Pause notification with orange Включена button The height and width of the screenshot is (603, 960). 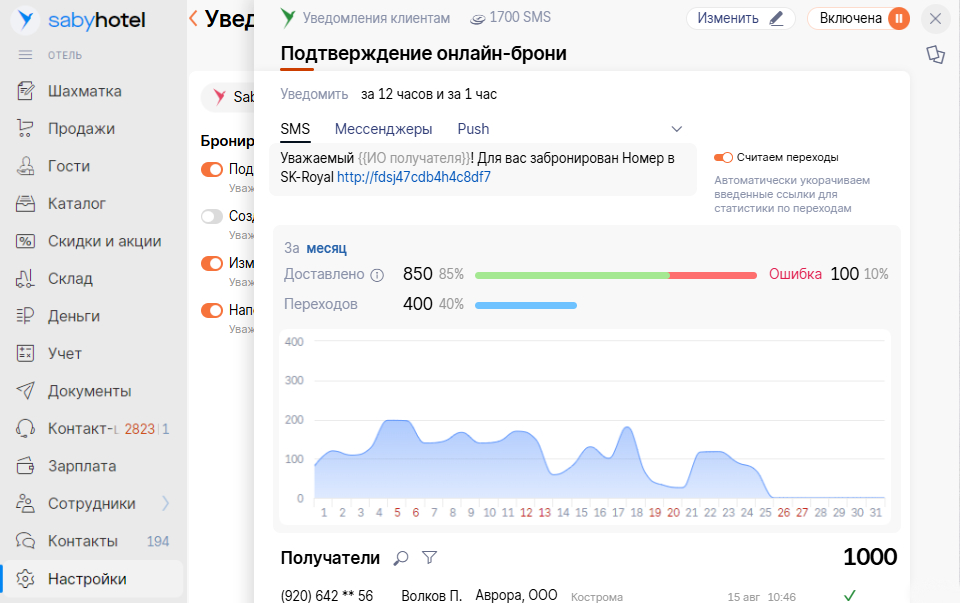[898, 18]
